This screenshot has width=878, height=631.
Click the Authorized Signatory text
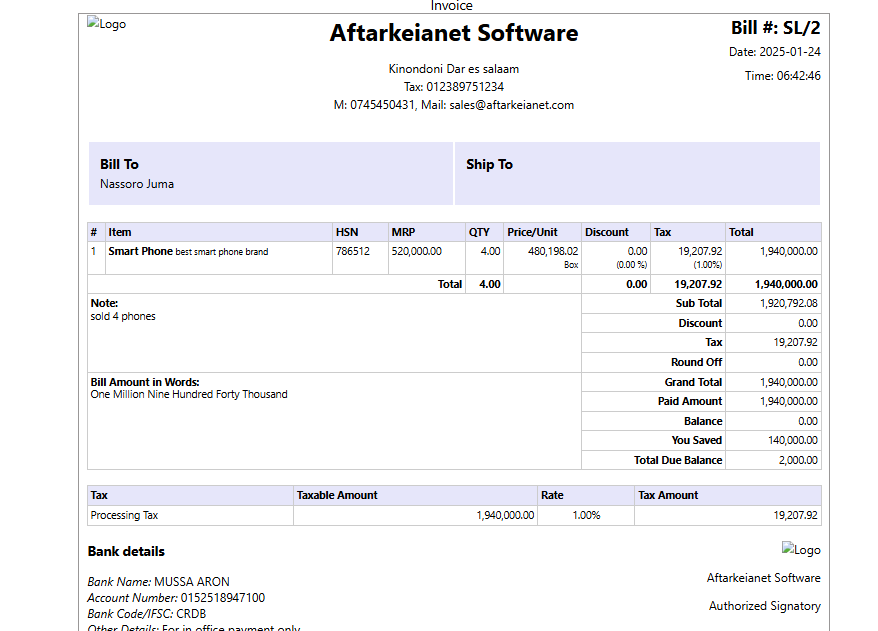[765, 606]
